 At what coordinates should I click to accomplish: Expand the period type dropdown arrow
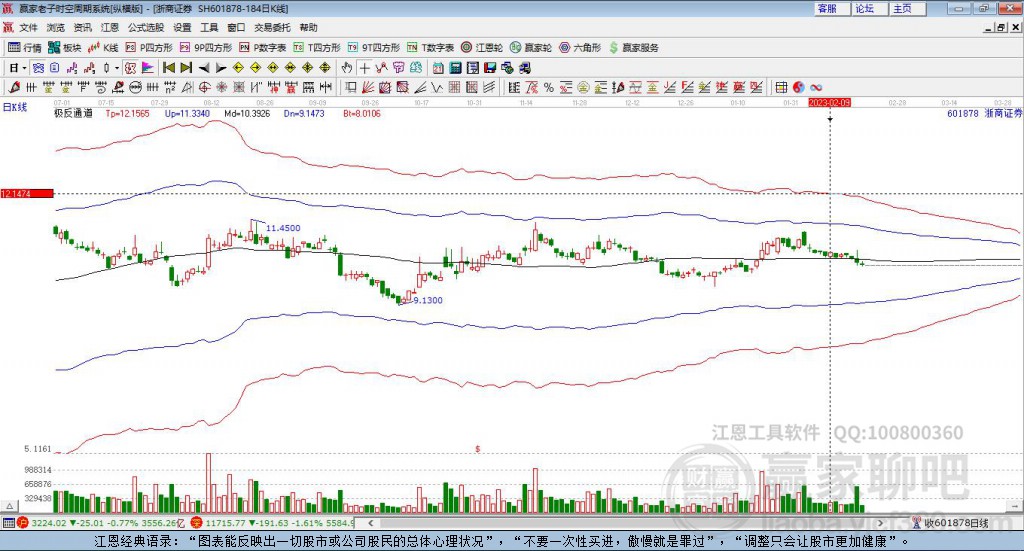point(24,68)
